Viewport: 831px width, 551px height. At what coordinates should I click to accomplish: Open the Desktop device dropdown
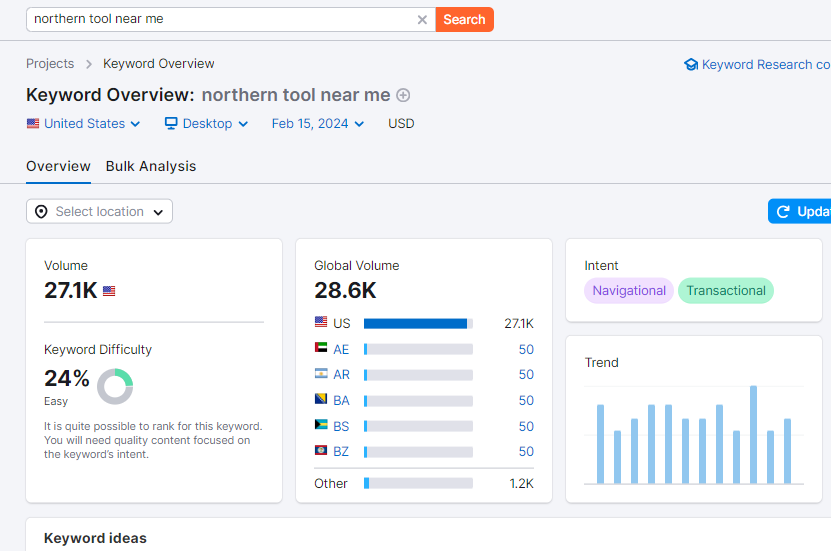tap(207, 123)
